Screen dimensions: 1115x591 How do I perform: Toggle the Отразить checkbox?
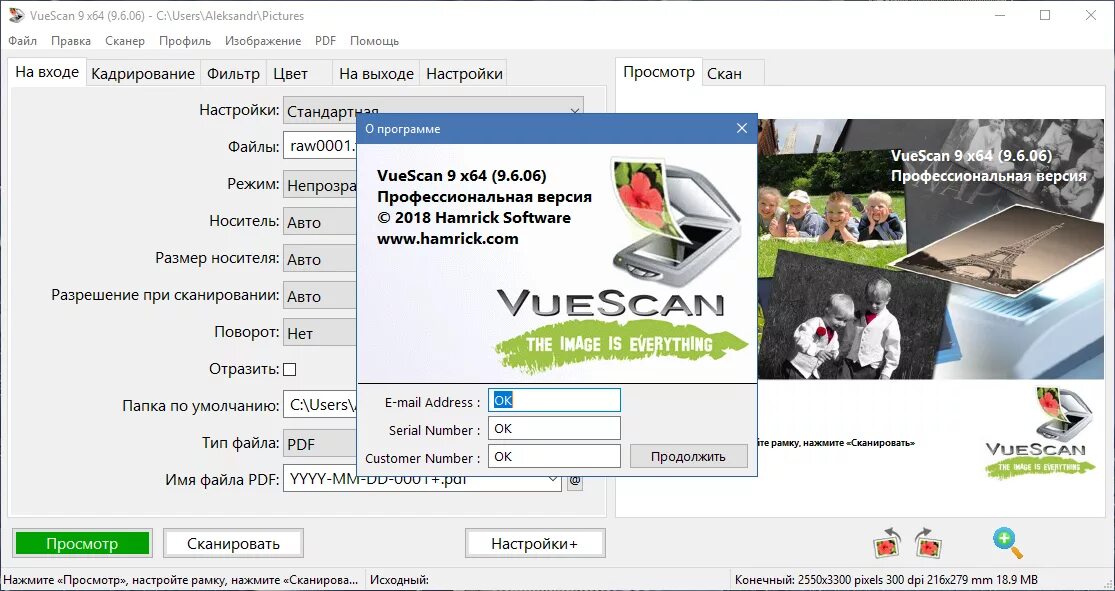[x=289, y=369]
